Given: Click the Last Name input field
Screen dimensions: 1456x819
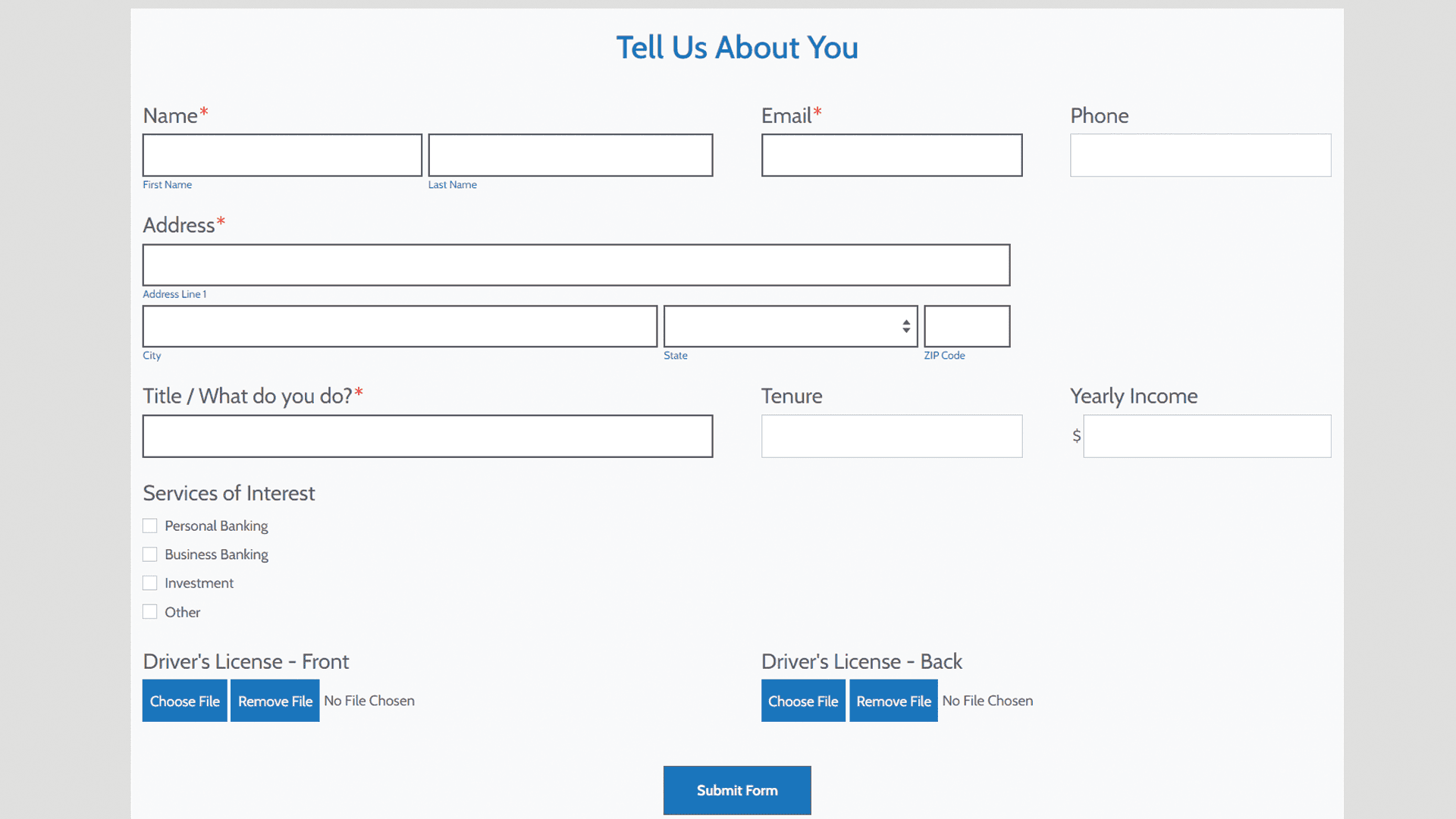Looking at the screenshot, I should 570,155.
